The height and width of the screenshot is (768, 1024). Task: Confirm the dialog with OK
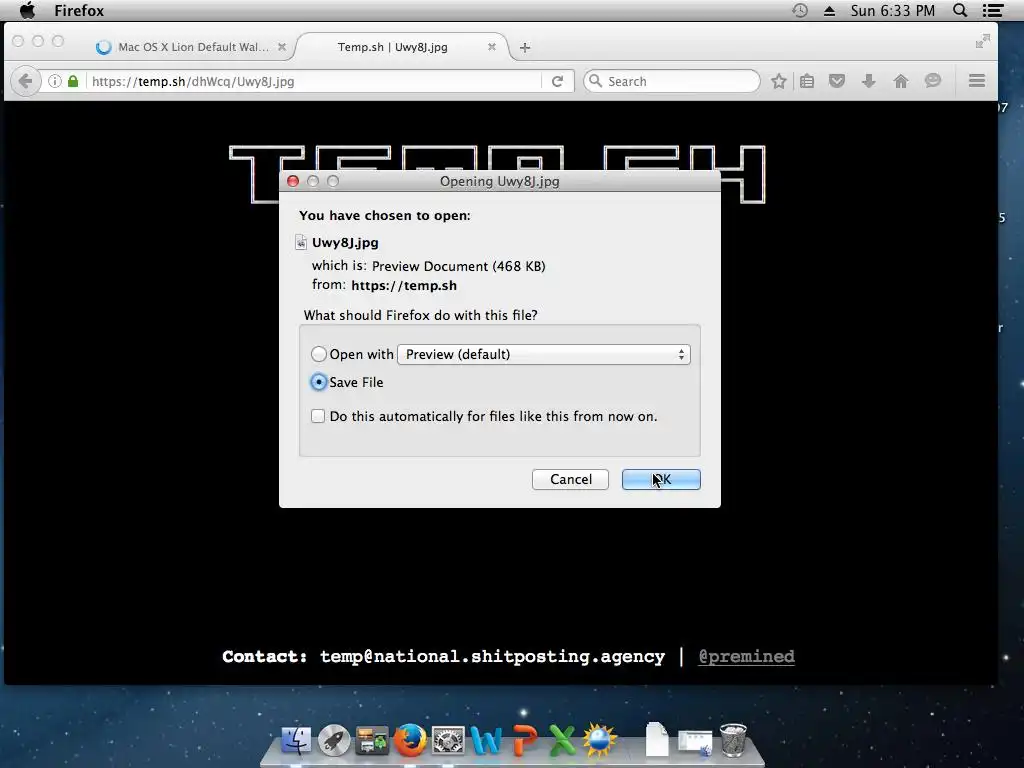[x=661, y=479]
